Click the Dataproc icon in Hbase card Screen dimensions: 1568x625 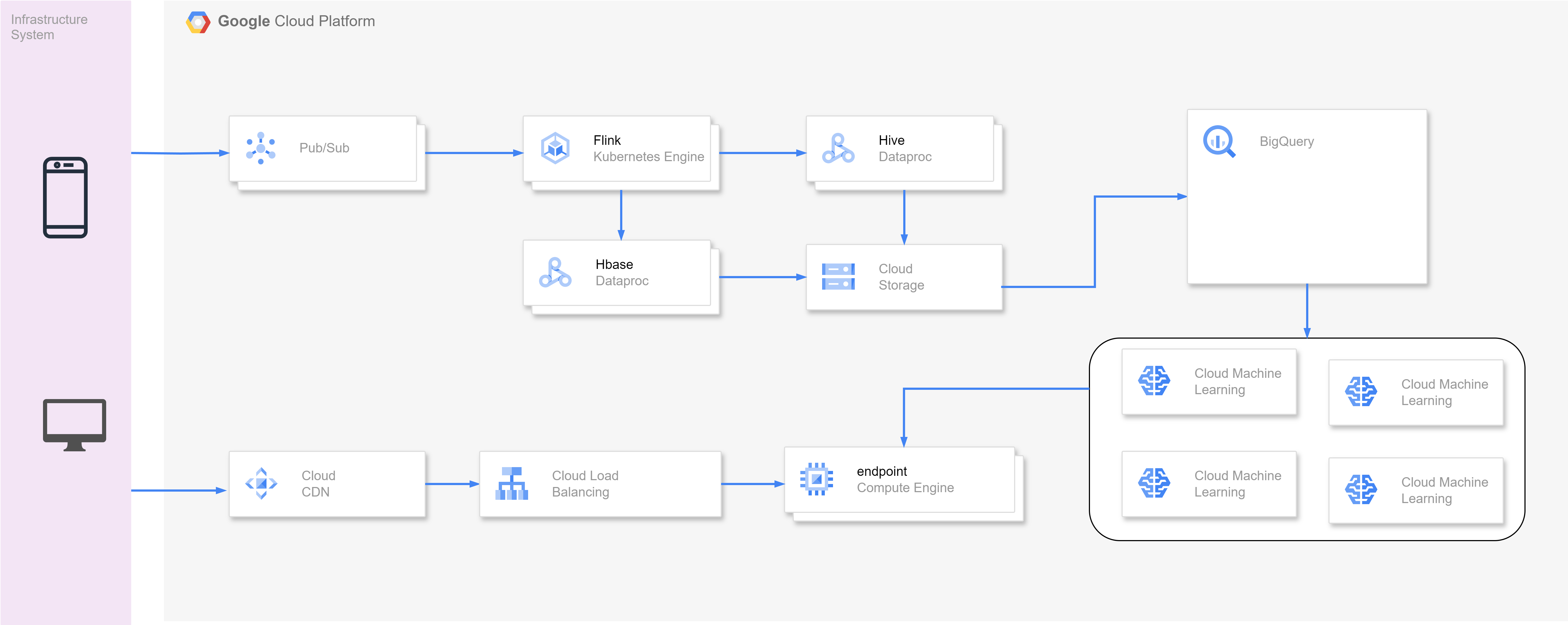(555, 272)
